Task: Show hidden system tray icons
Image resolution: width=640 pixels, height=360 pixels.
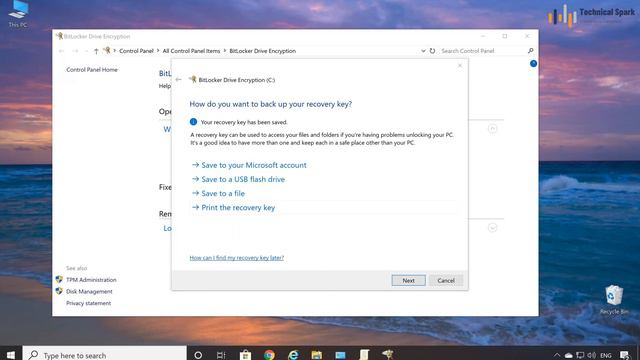Action: point(557,355)
